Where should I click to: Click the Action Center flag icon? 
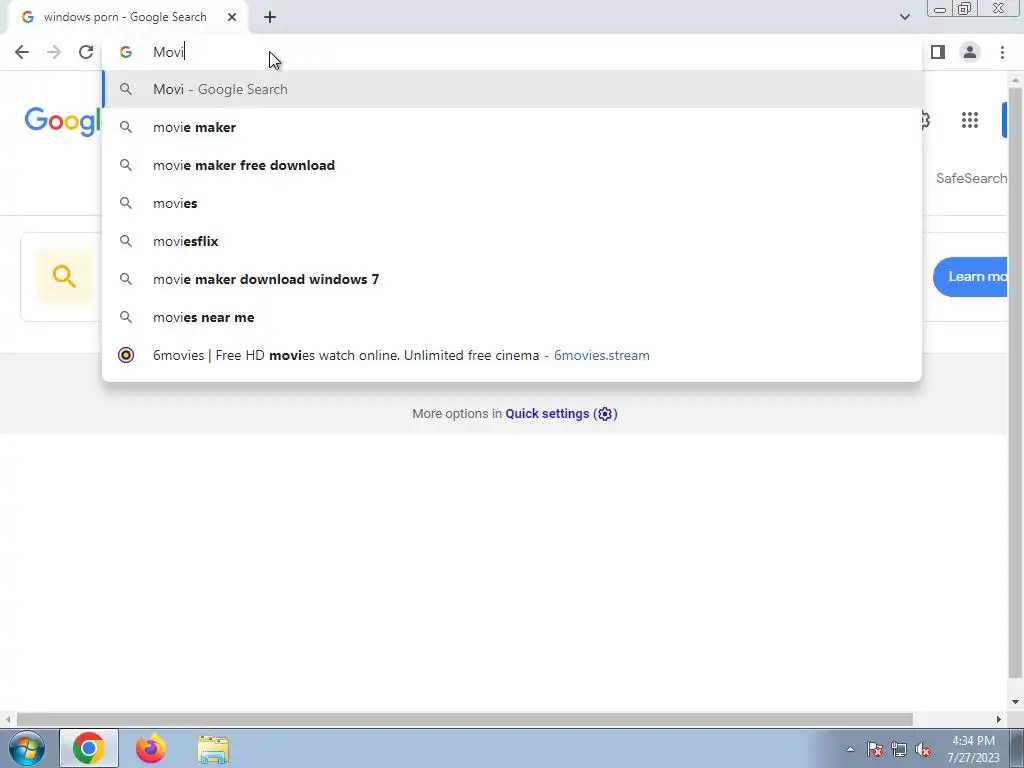tap(875, 749)
